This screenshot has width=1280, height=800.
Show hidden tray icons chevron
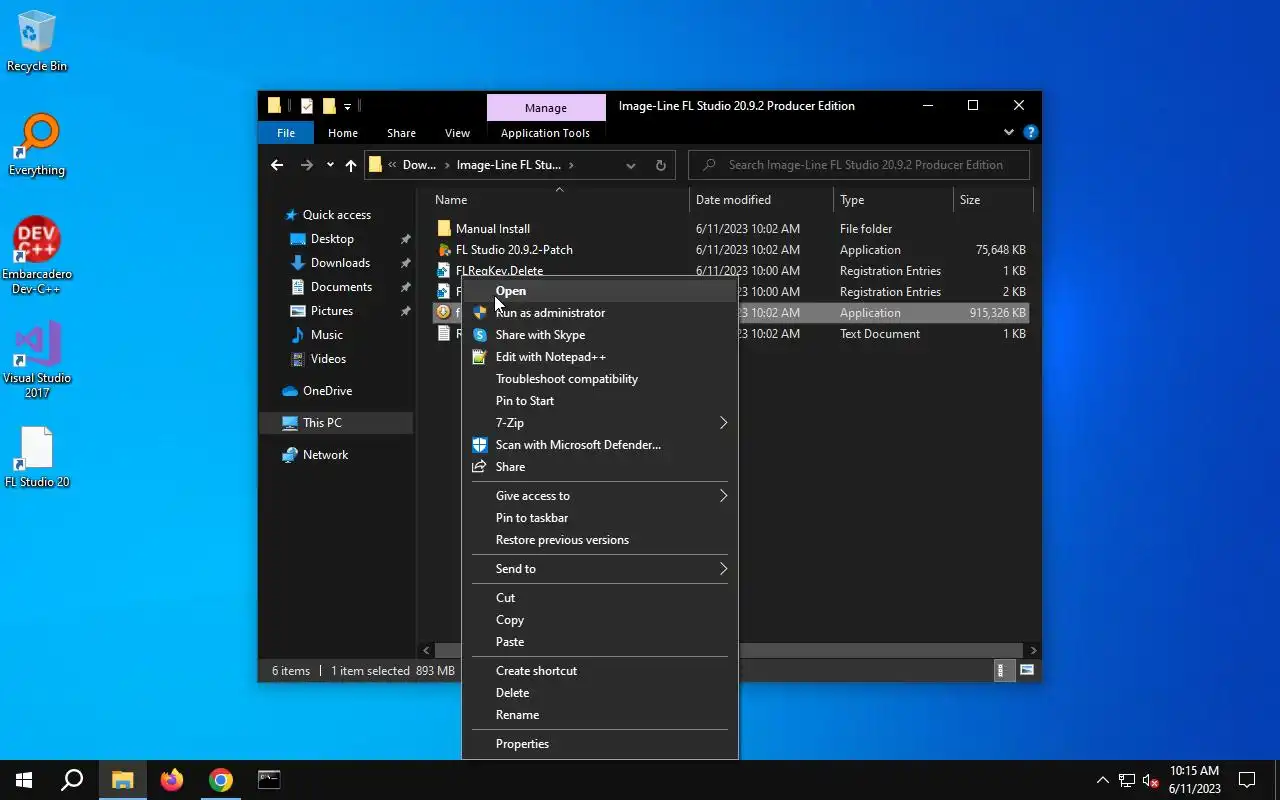[1103, 780]
